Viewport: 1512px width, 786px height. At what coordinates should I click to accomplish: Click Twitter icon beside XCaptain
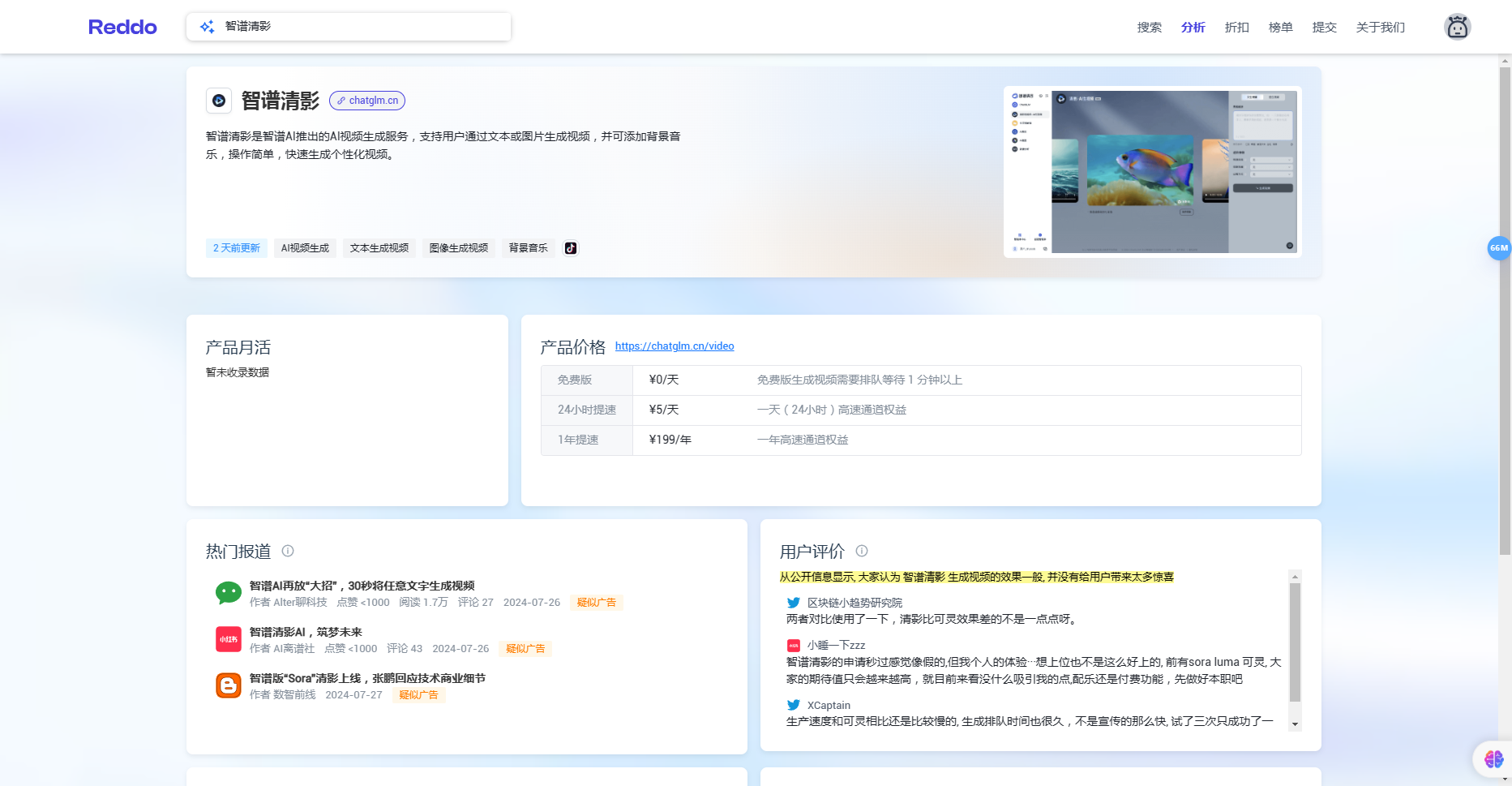[x=794, y=705]
